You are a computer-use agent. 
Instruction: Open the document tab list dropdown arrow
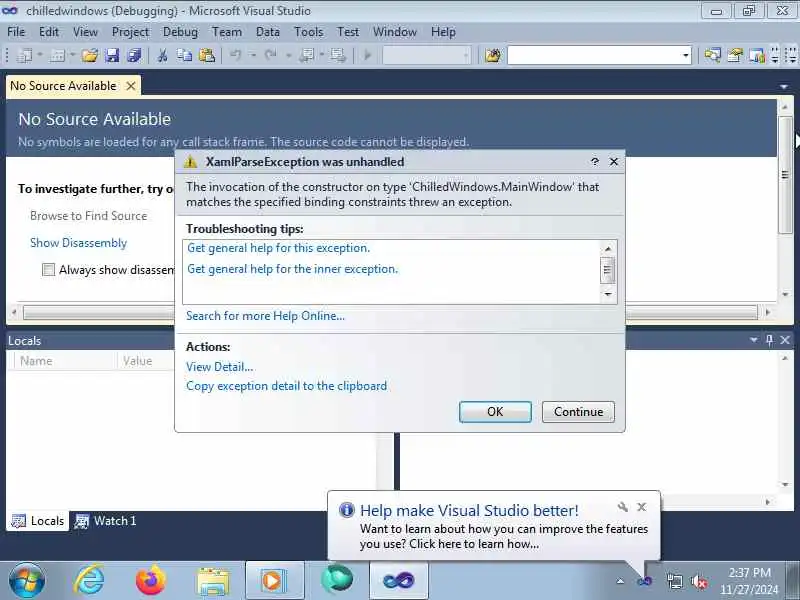[x=784, y=87]
